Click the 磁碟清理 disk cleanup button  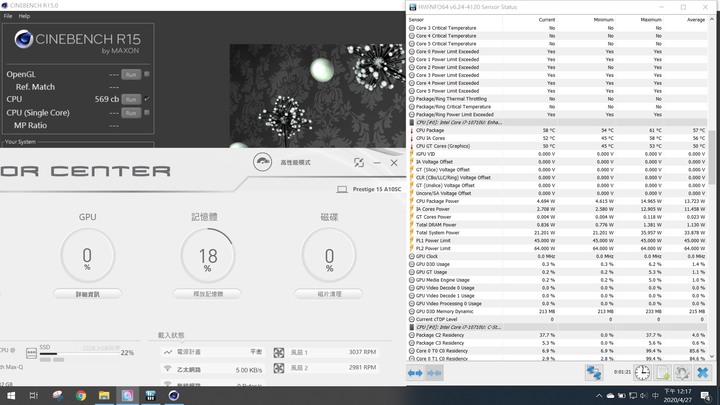click(x=329, y=294)
